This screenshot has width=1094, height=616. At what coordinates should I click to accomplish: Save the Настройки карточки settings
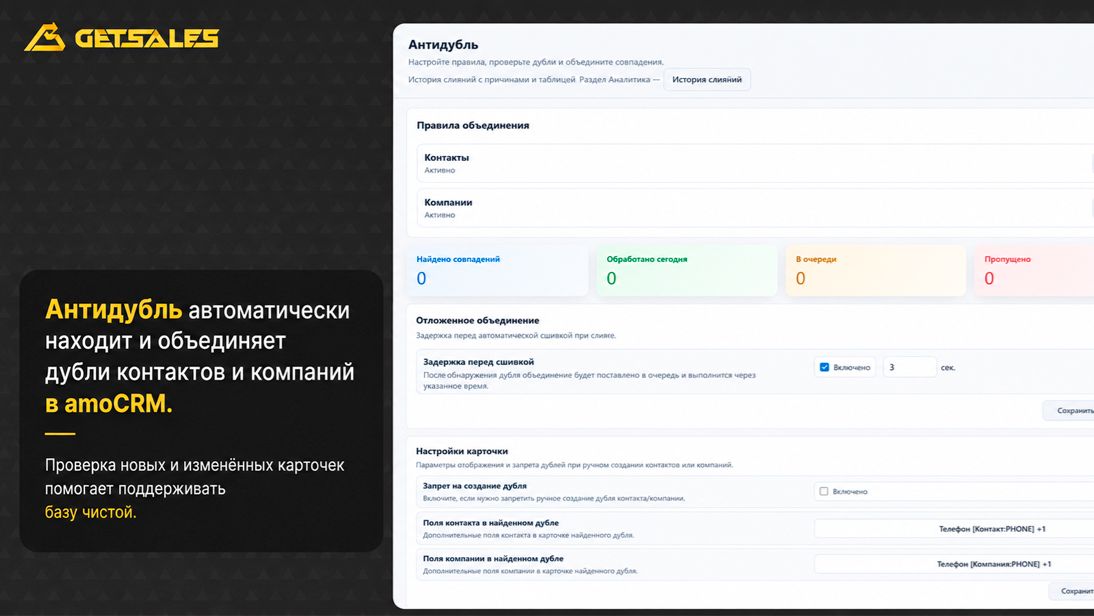click(1072, 591)
